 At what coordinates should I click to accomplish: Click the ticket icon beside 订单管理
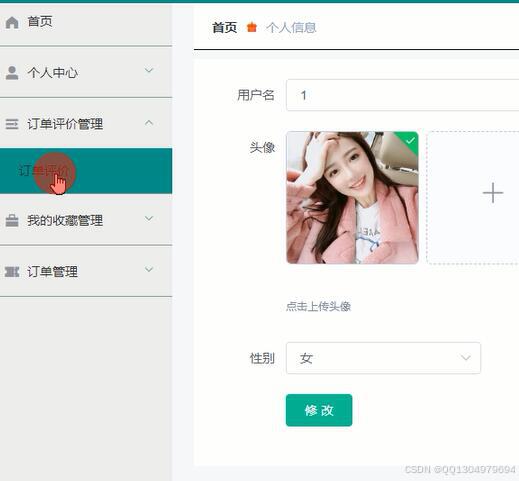tap(12, 272)
